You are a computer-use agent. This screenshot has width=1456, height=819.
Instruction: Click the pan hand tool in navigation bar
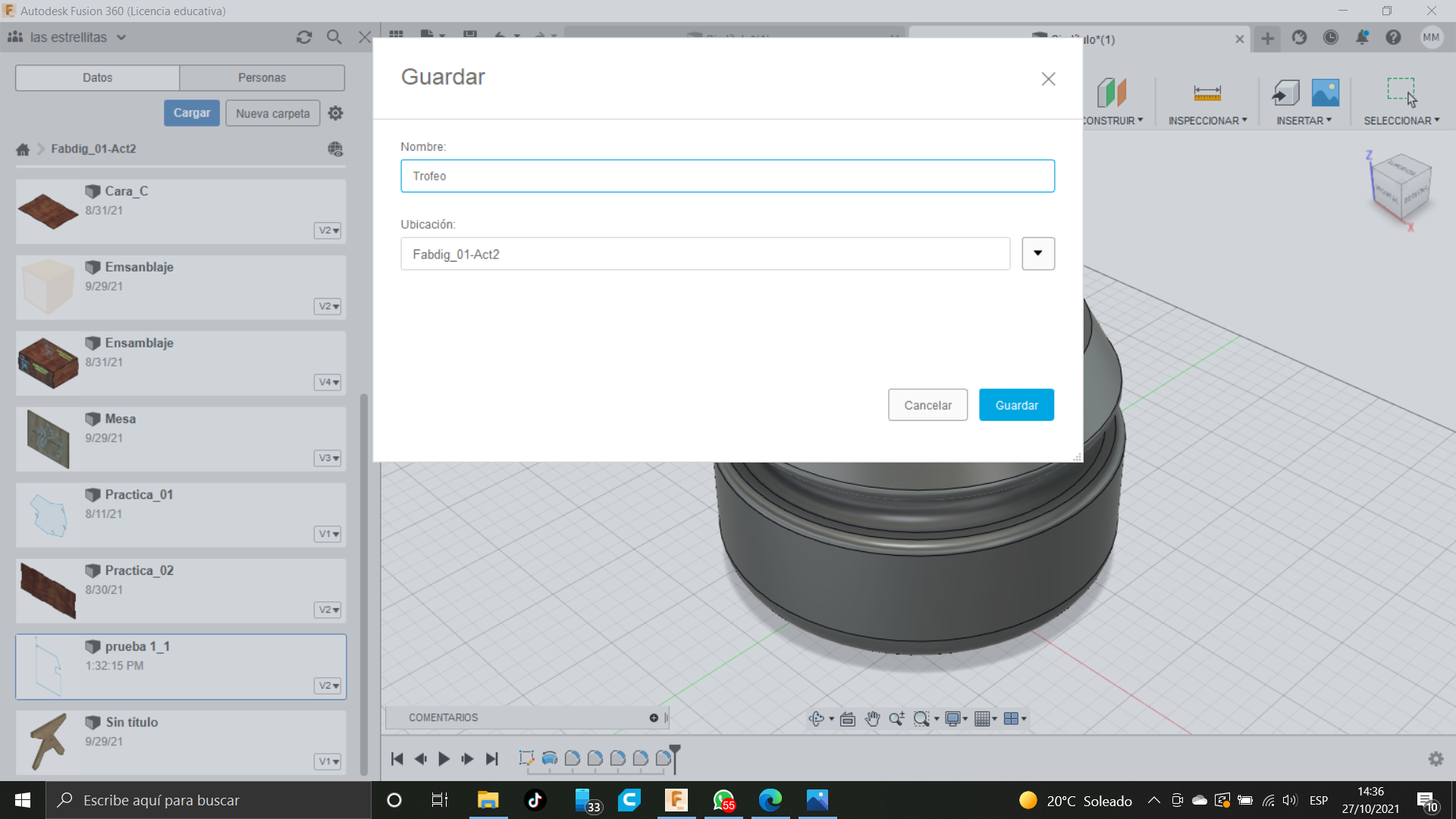[872, 719]
